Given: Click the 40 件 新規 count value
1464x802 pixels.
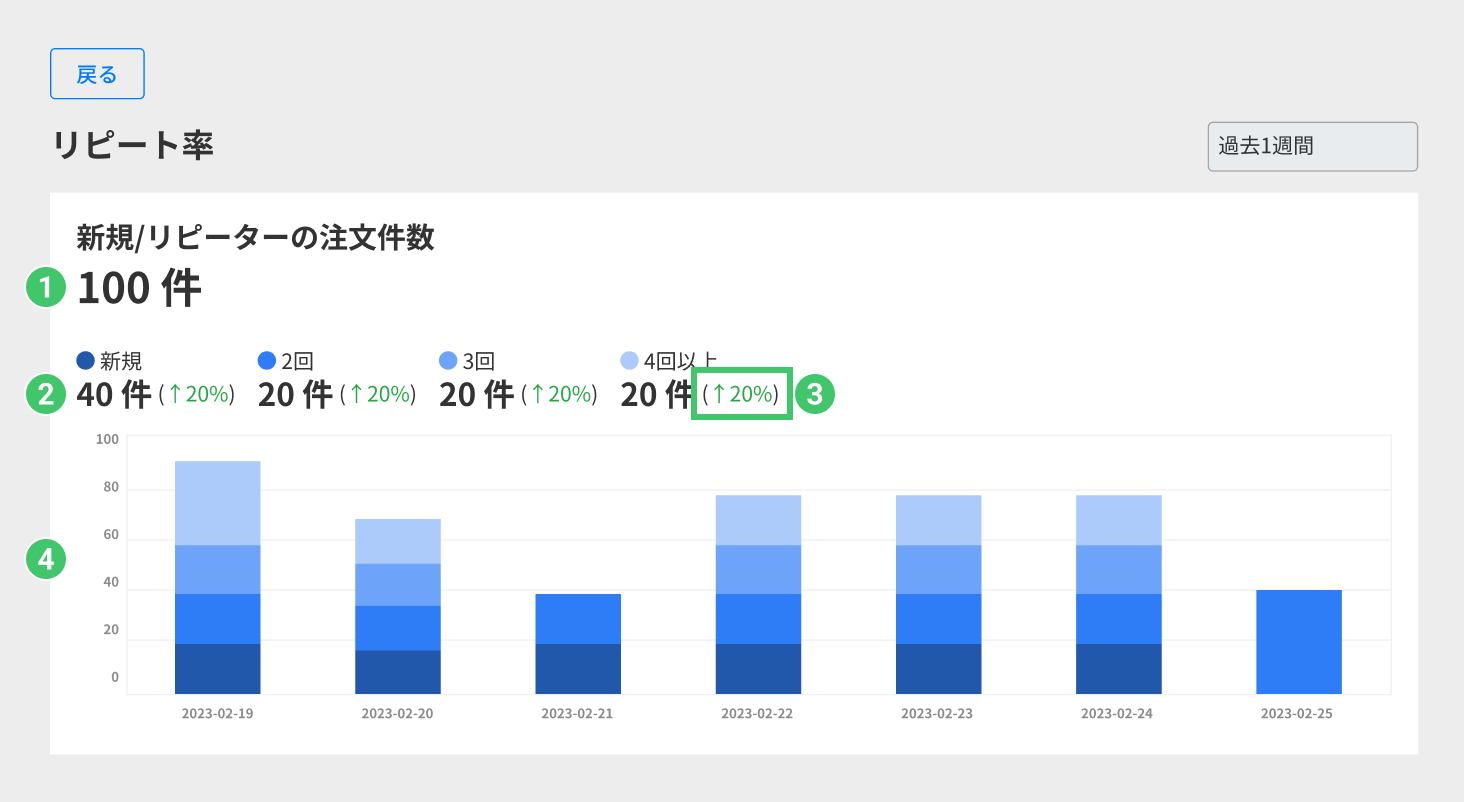Looking at the screenshot, I should (114, 395).
